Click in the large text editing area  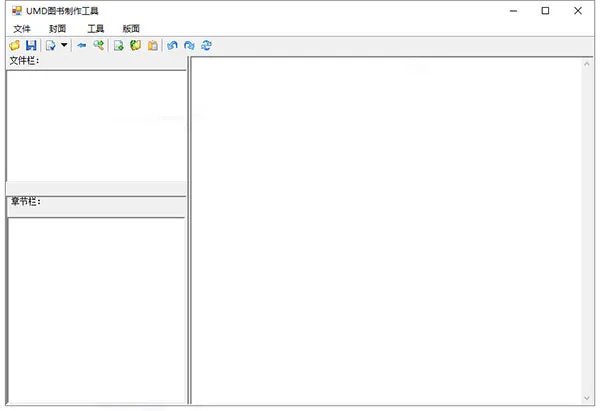tap(385, 230)
